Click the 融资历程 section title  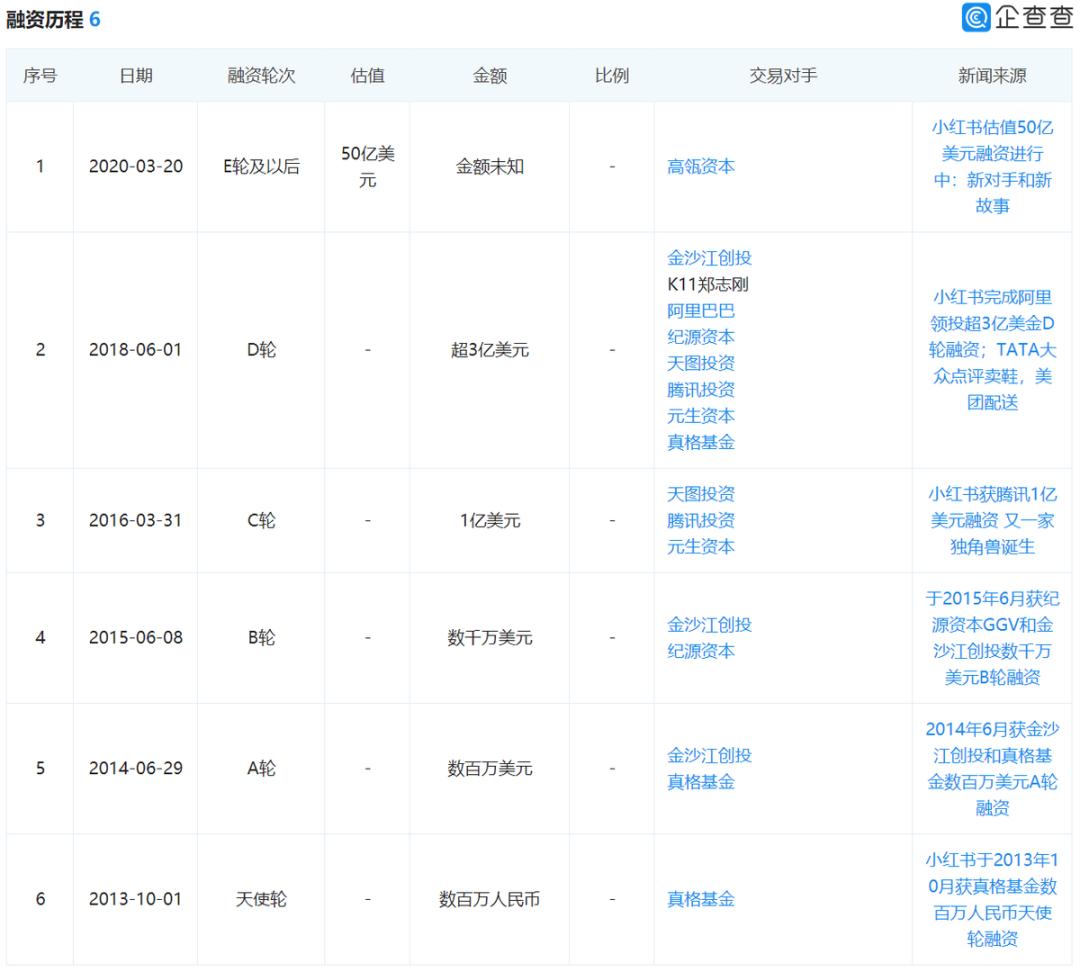point(44,19)
